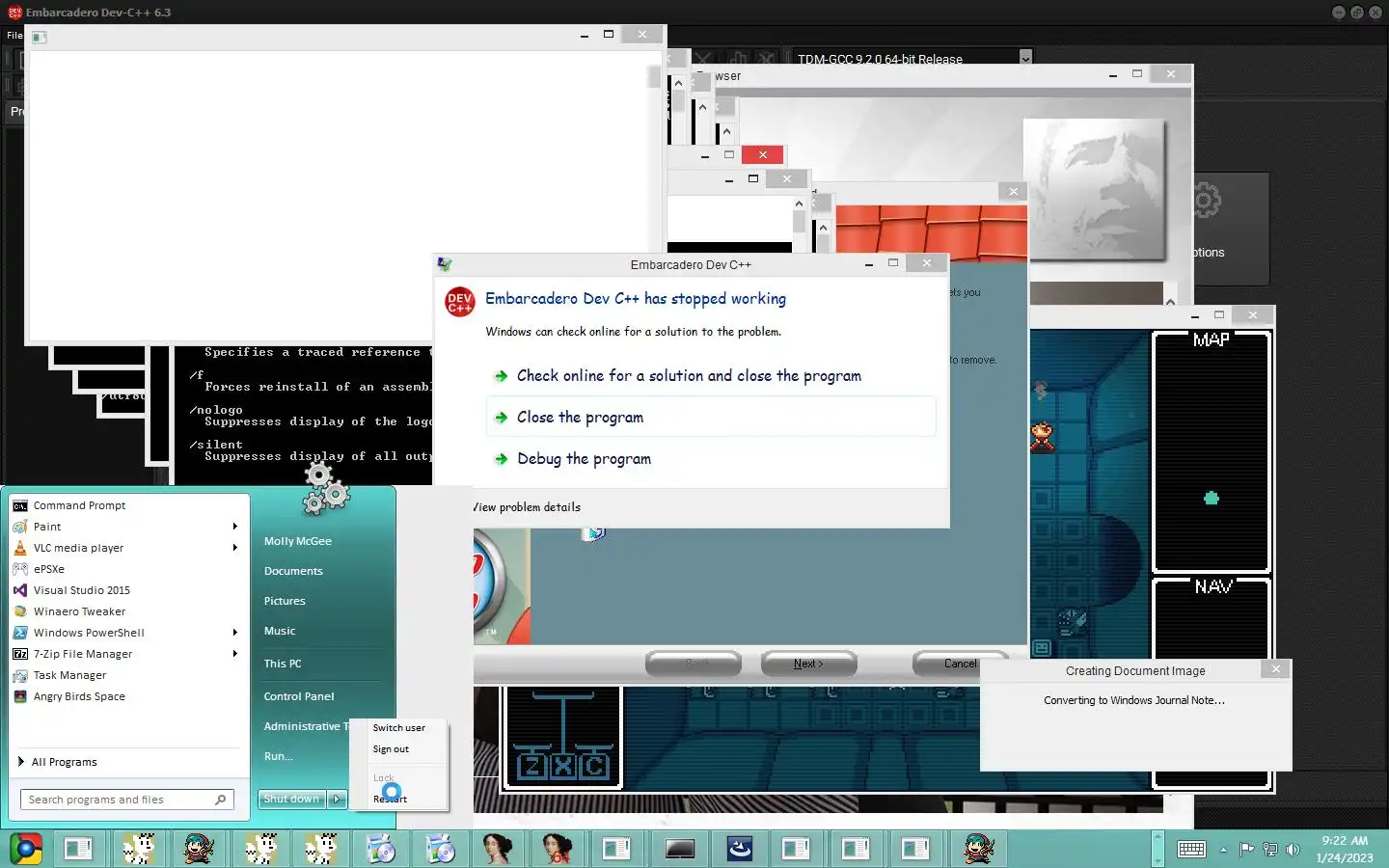Click Cancel in the installer wizard
The image size is (1389, 868).
pyautogui.click(x=960, y=664)
